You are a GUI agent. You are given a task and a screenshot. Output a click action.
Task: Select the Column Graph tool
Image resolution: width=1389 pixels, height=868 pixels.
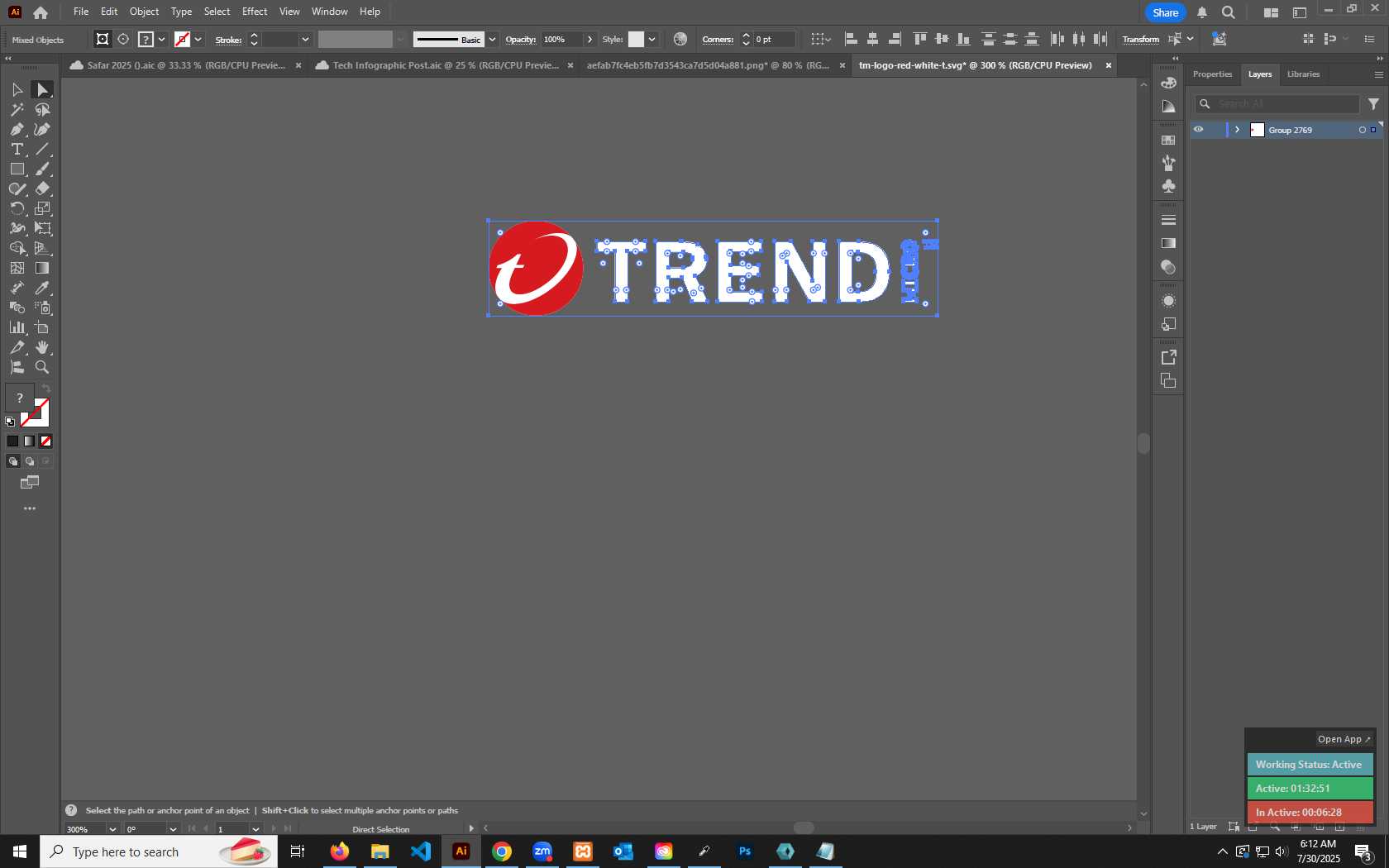(x=17, y=327)
